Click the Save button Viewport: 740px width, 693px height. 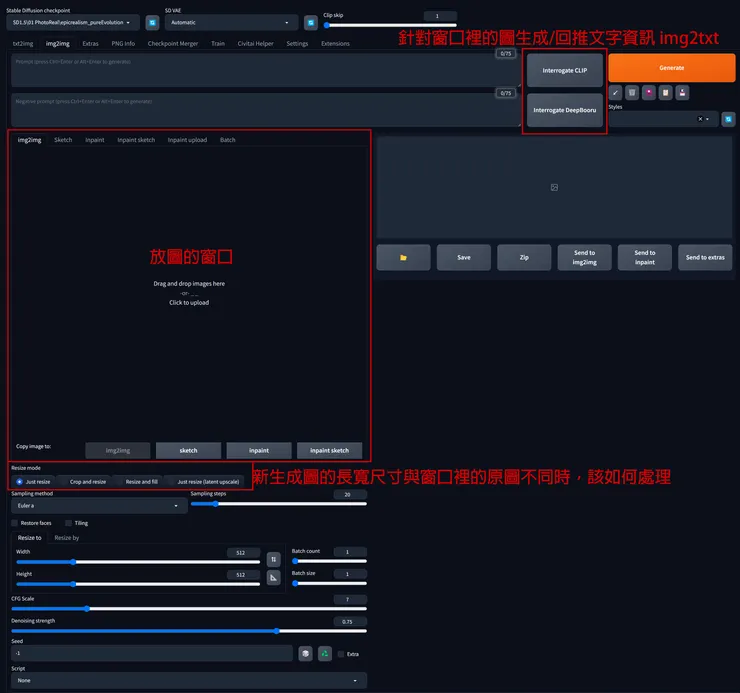click(x=463, y=257)
